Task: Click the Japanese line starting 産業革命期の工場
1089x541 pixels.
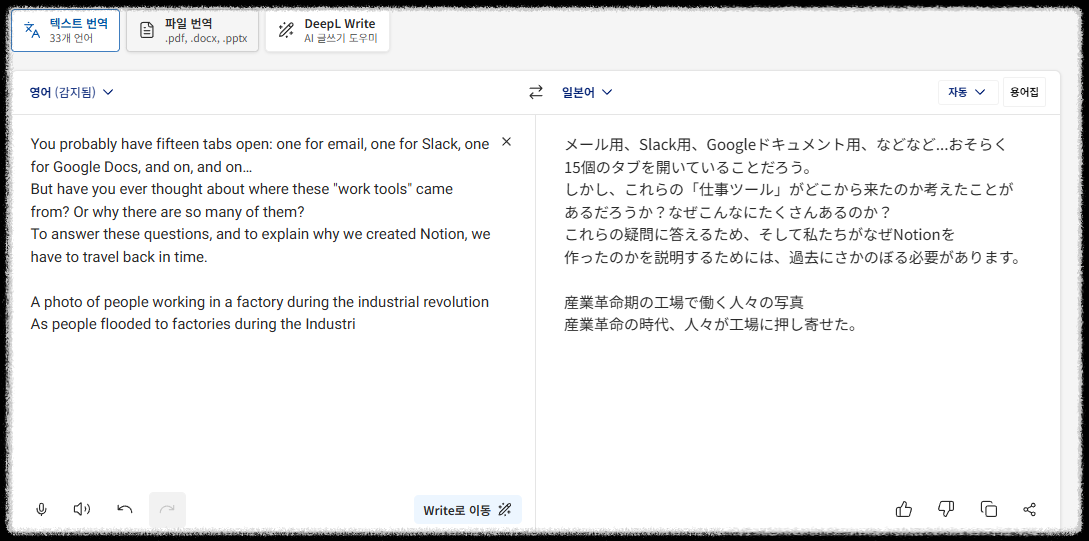Action: pos(684,303)
